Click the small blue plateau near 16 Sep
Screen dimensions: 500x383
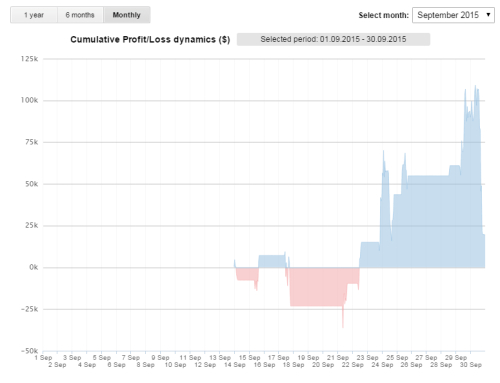click(x=272, y=261)
